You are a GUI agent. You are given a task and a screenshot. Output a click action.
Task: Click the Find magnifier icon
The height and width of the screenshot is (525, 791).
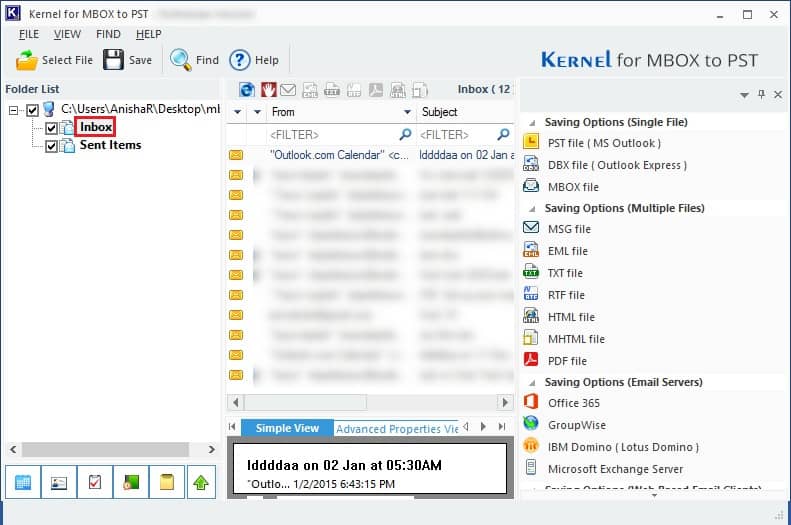point(180,60)
